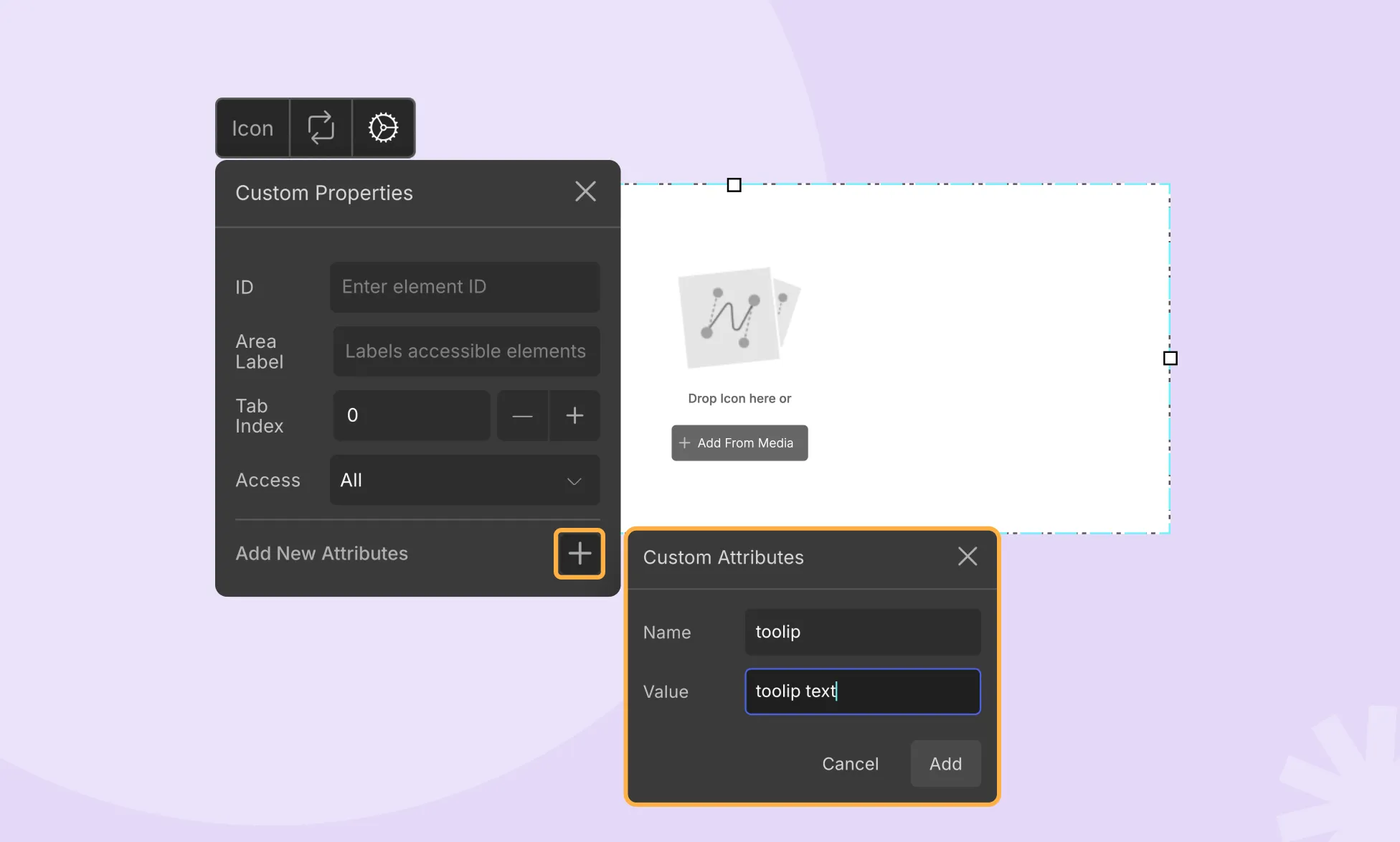Click the Add button in Custom Attributes
The width and height of the screenshot is (1400, 842).
[x=945, y=764]
